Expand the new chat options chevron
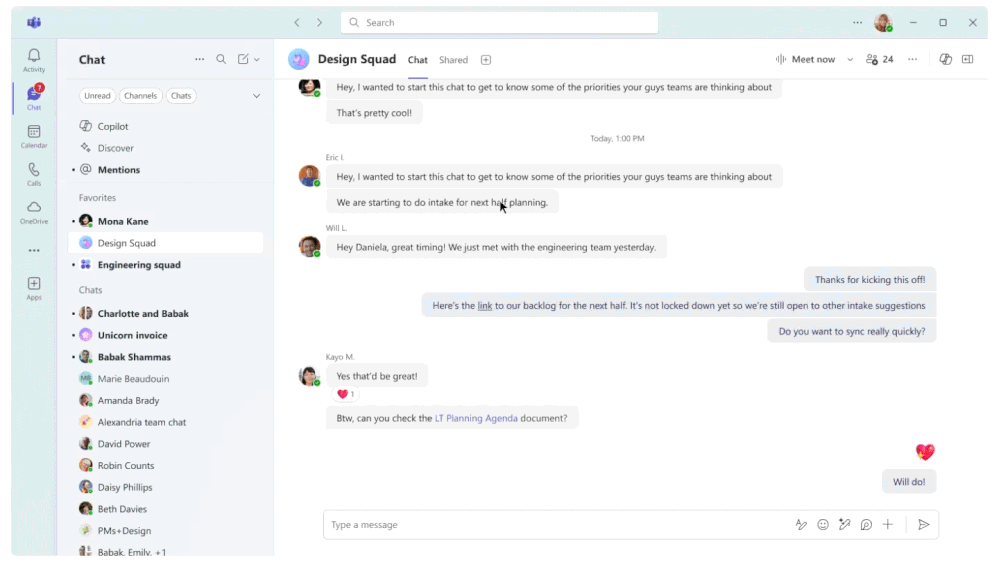The image size is (999, 562). (x=257, y=59)
